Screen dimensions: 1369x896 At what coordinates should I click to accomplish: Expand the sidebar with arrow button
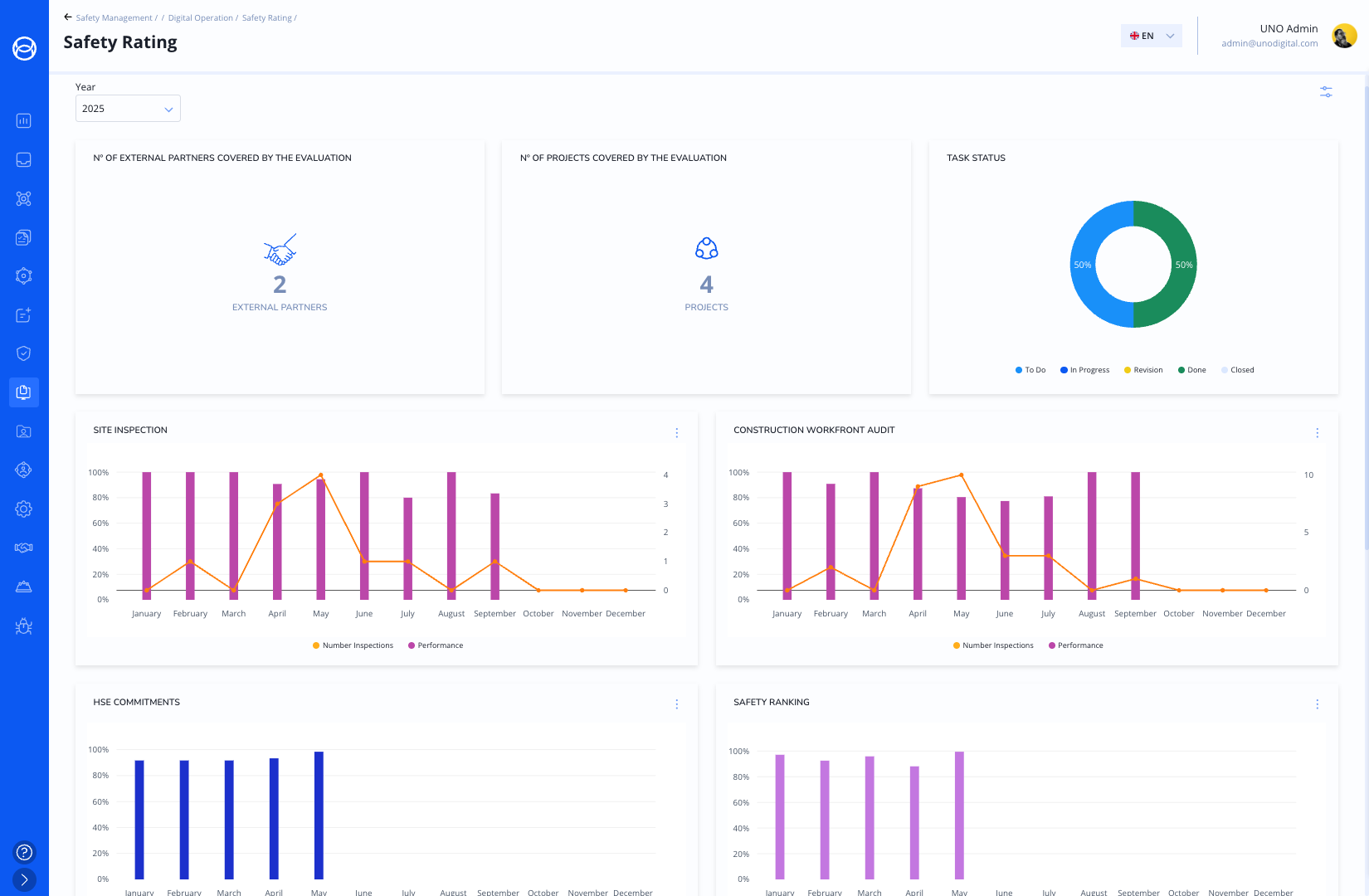(24, 879)
